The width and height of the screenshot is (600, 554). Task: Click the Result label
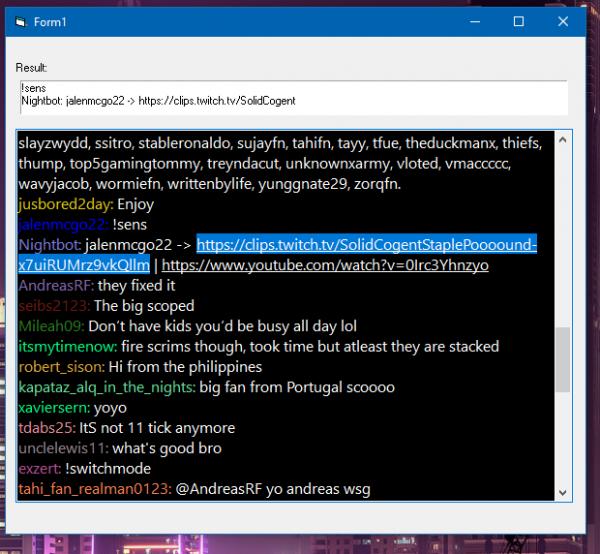point(31,68)
